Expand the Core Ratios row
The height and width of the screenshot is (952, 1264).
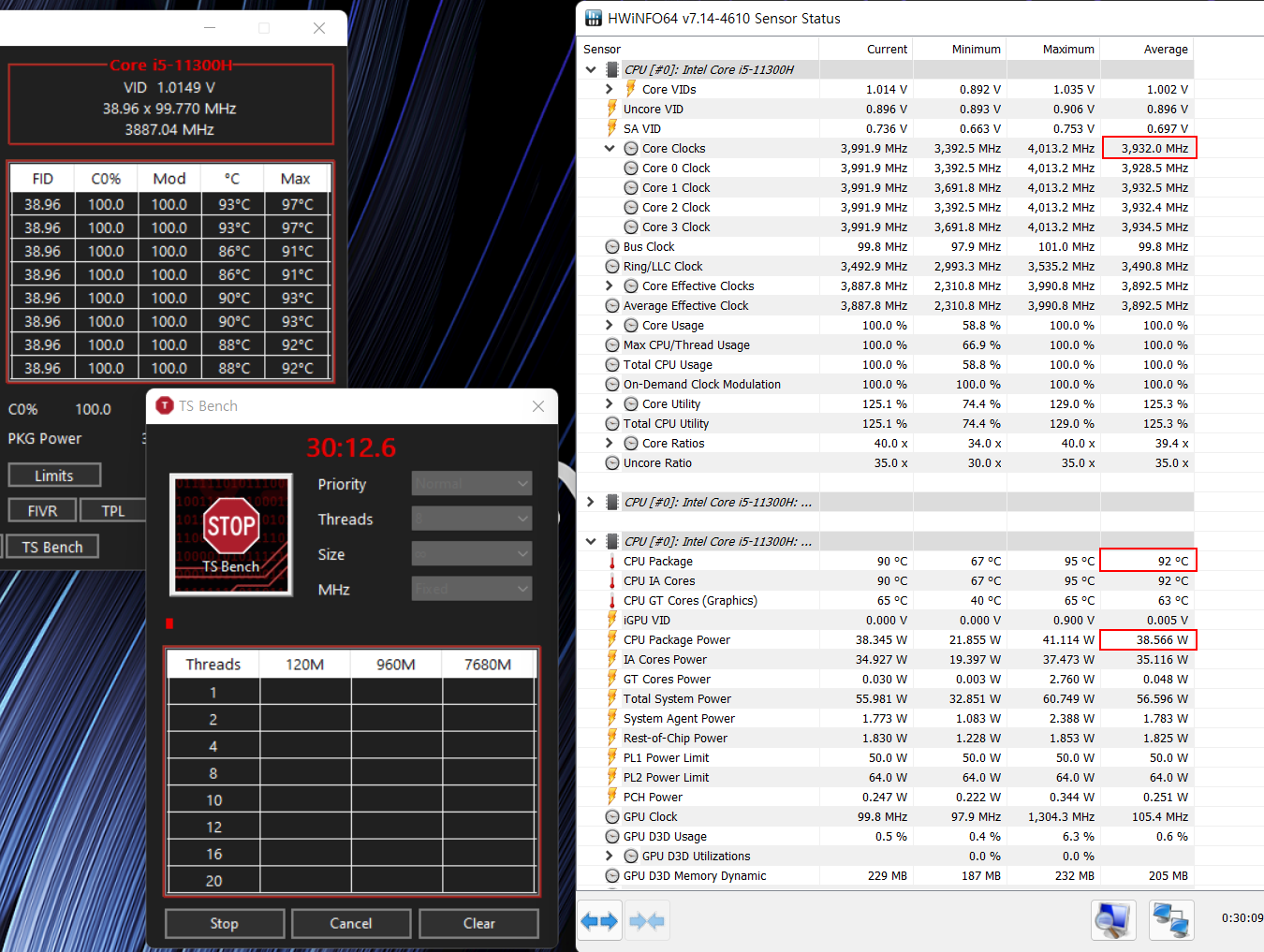click(x=610, y=444)
